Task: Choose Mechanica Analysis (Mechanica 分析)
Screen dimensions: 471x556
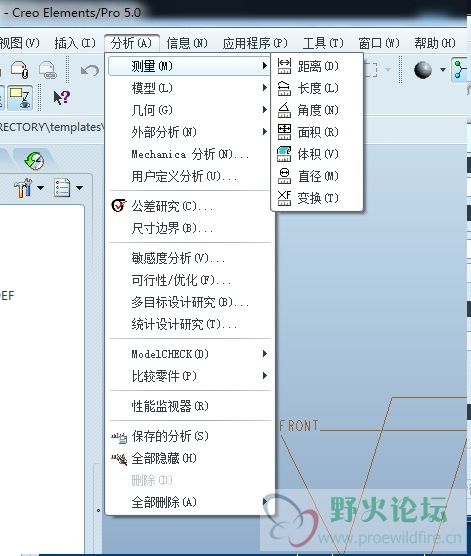Action: [190, 154]
